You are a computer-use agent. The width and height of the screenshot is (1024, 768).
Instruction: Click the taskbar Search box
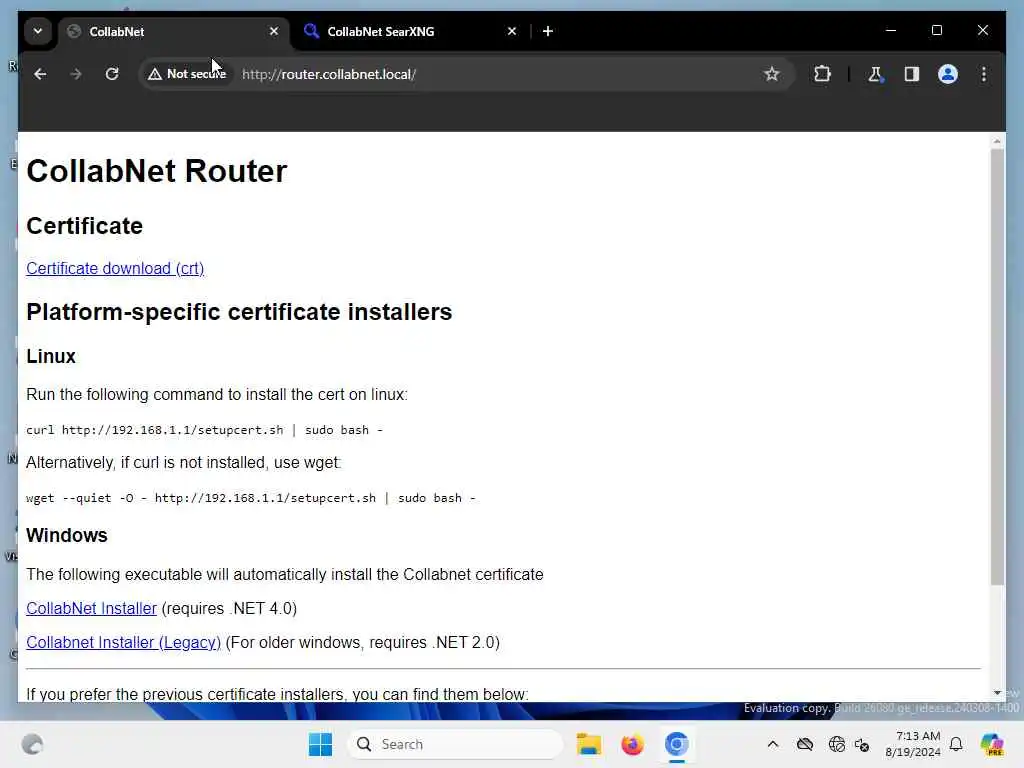point(455,744)
